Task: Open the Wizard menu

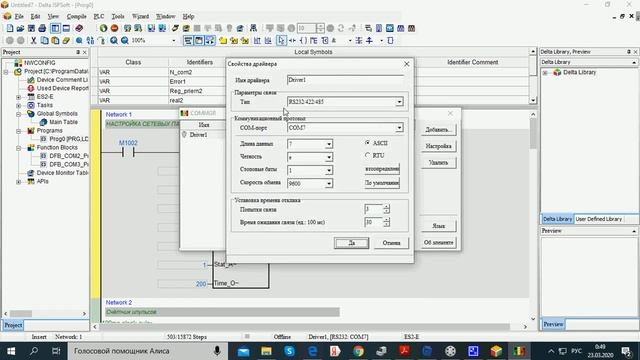Action: click(x=140, y=16)
